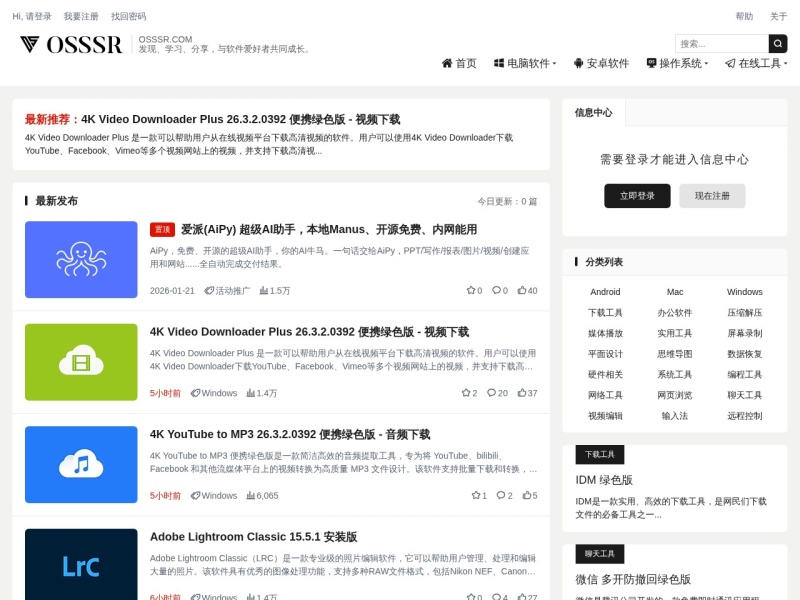Click the star favorite icon on AiPy post
Screen dimensions: 800x600
pyautogui.click(x=470, y=290)
